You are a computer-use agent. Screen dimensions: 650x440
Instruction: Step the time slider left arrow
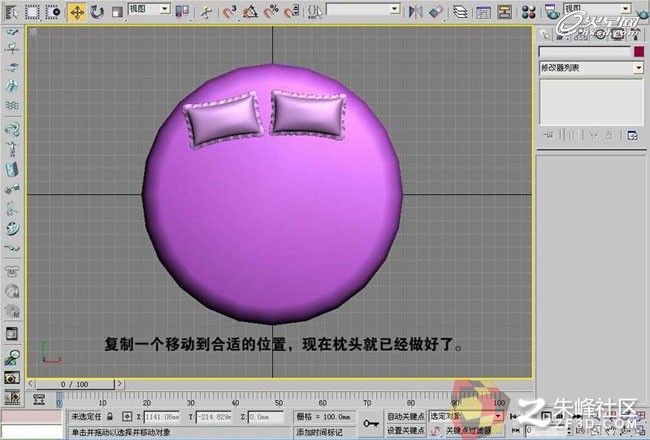pos(31,384)
